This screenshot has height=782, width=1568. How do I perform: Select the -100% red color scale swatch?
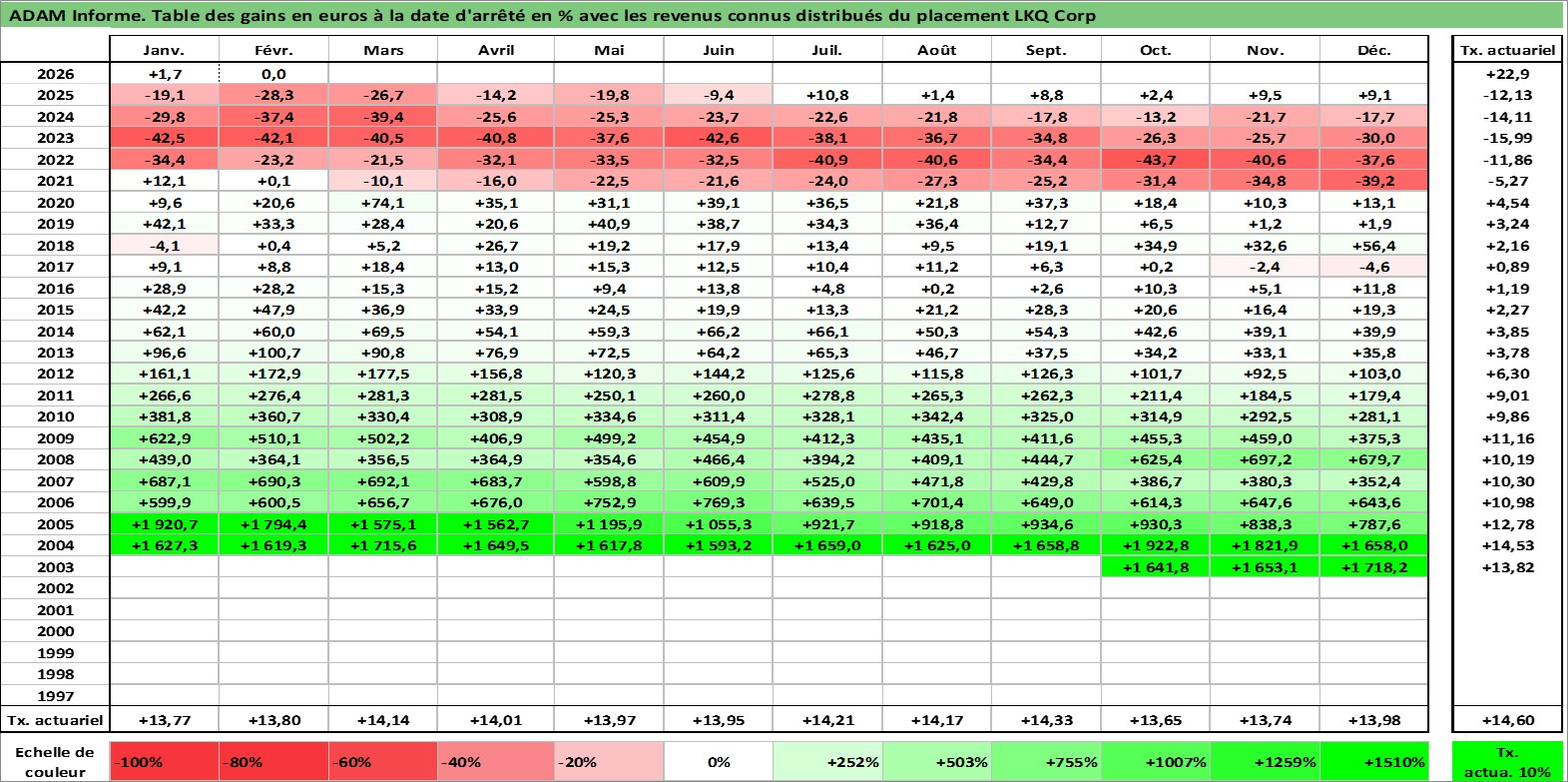coord(164,761)
